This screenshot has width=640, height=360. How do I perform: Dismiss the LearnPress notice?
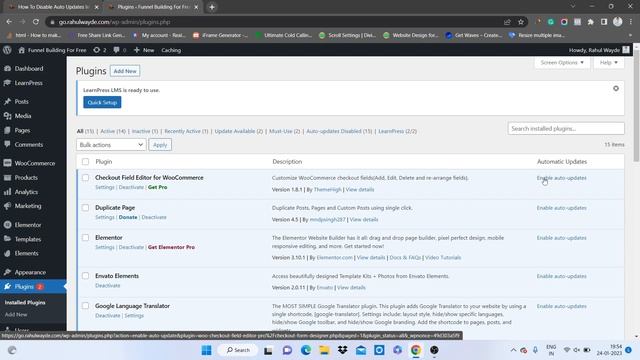(x=616, y=89)
